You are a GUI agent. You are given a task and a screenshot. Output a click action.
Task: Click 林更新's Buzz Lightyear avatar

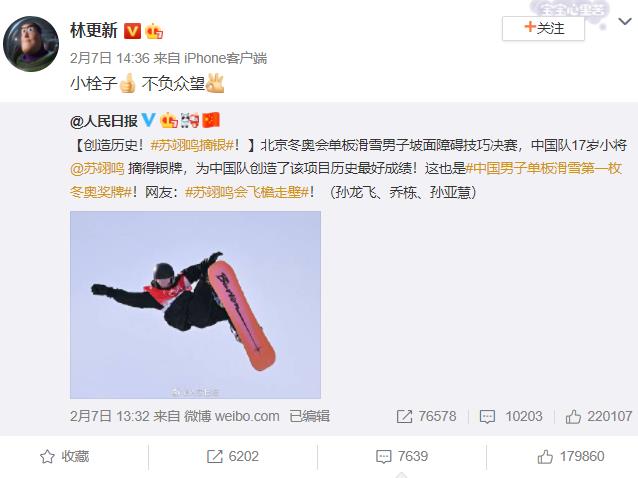click(31, 44)
